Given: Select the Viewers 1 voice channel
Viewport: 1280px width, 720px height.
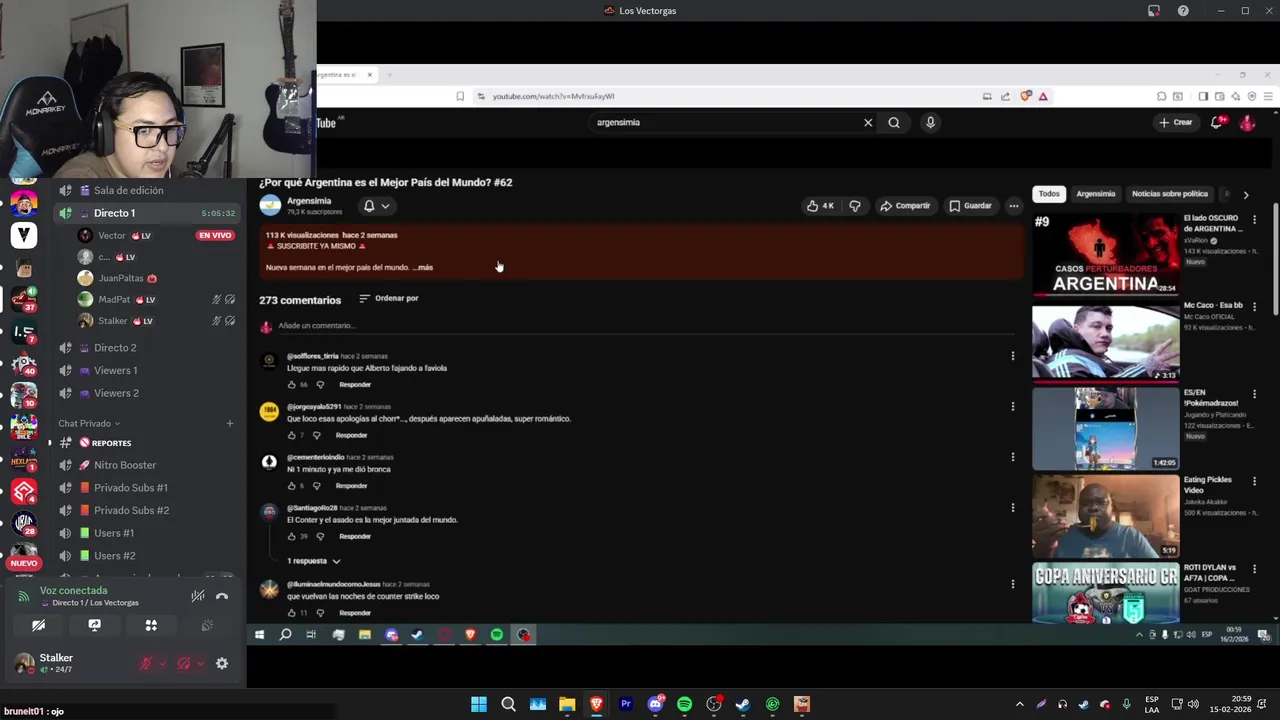Looking at the screenshot, I should 116,370.
